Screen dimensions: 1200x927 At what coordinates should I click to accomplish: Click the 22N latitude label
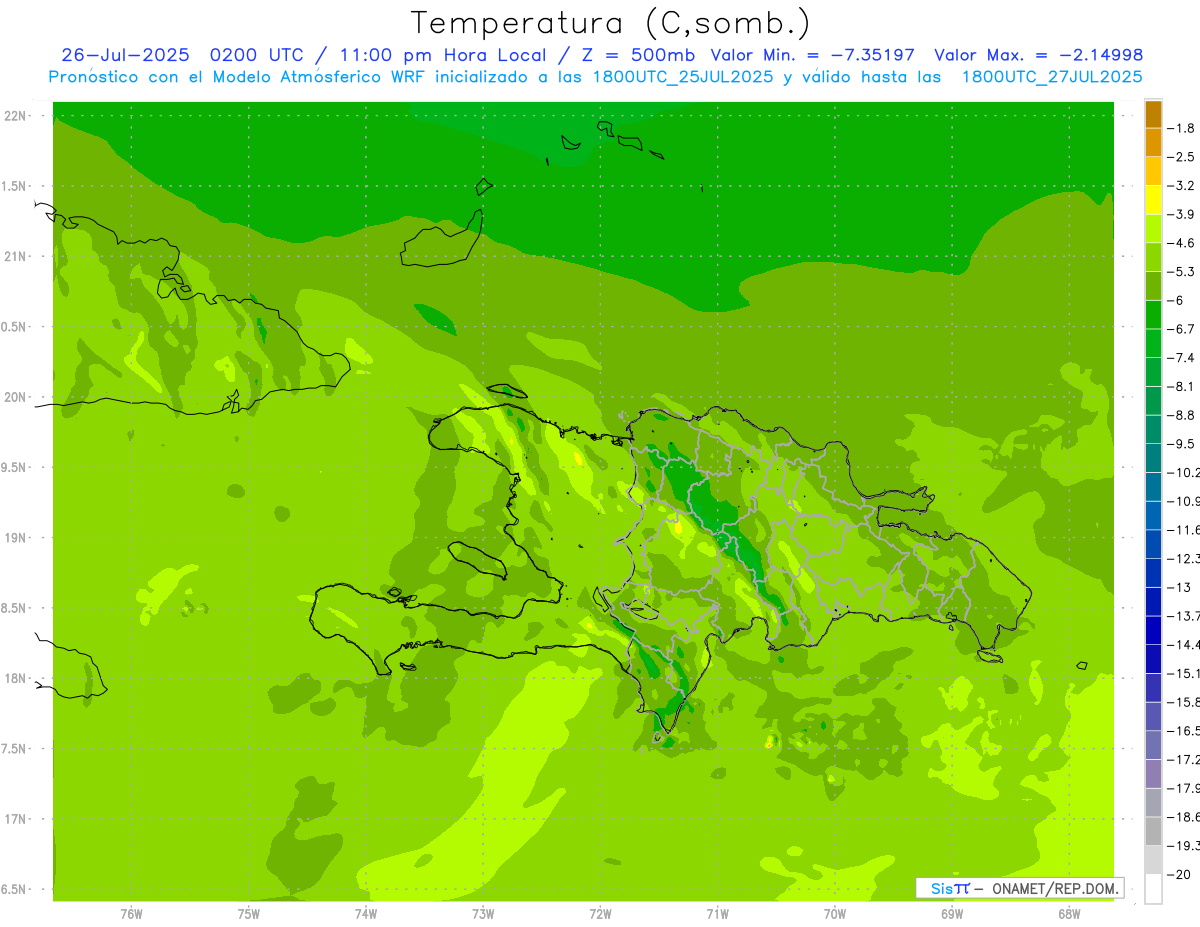click(x=15, y=116)
